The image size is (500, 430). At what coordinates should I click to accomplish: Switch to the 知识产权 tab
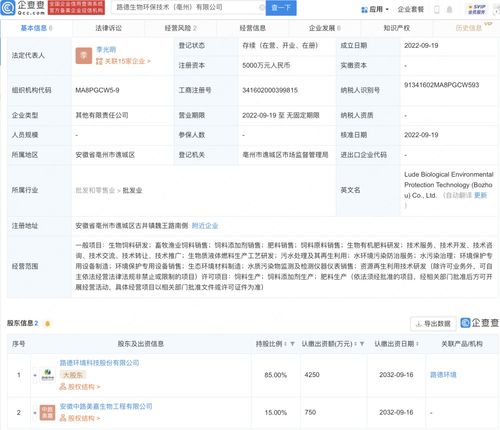[x=396, y=28]
